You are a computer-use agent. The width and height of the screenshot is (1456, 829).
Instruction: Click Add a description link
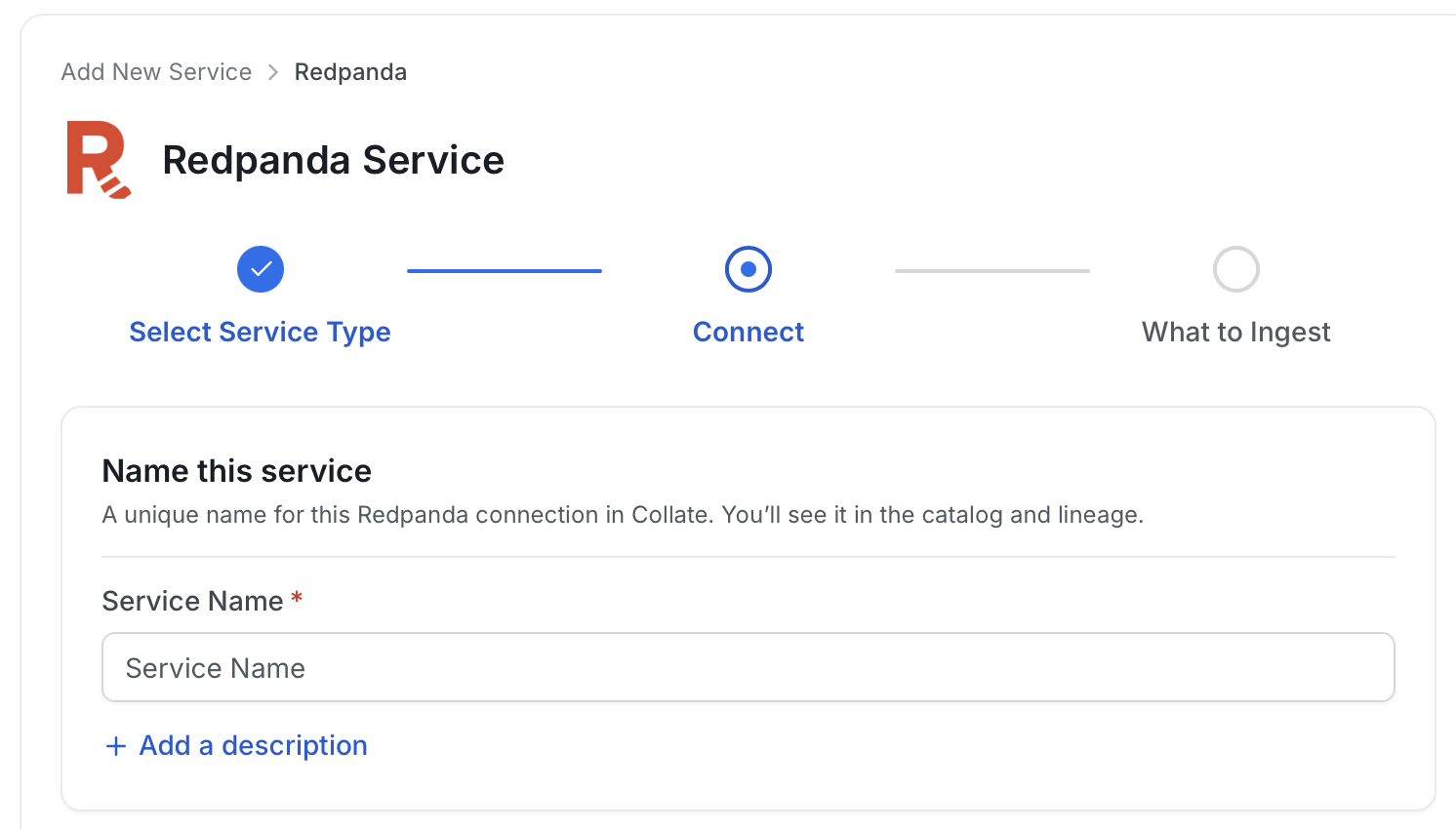pos(254,745)
